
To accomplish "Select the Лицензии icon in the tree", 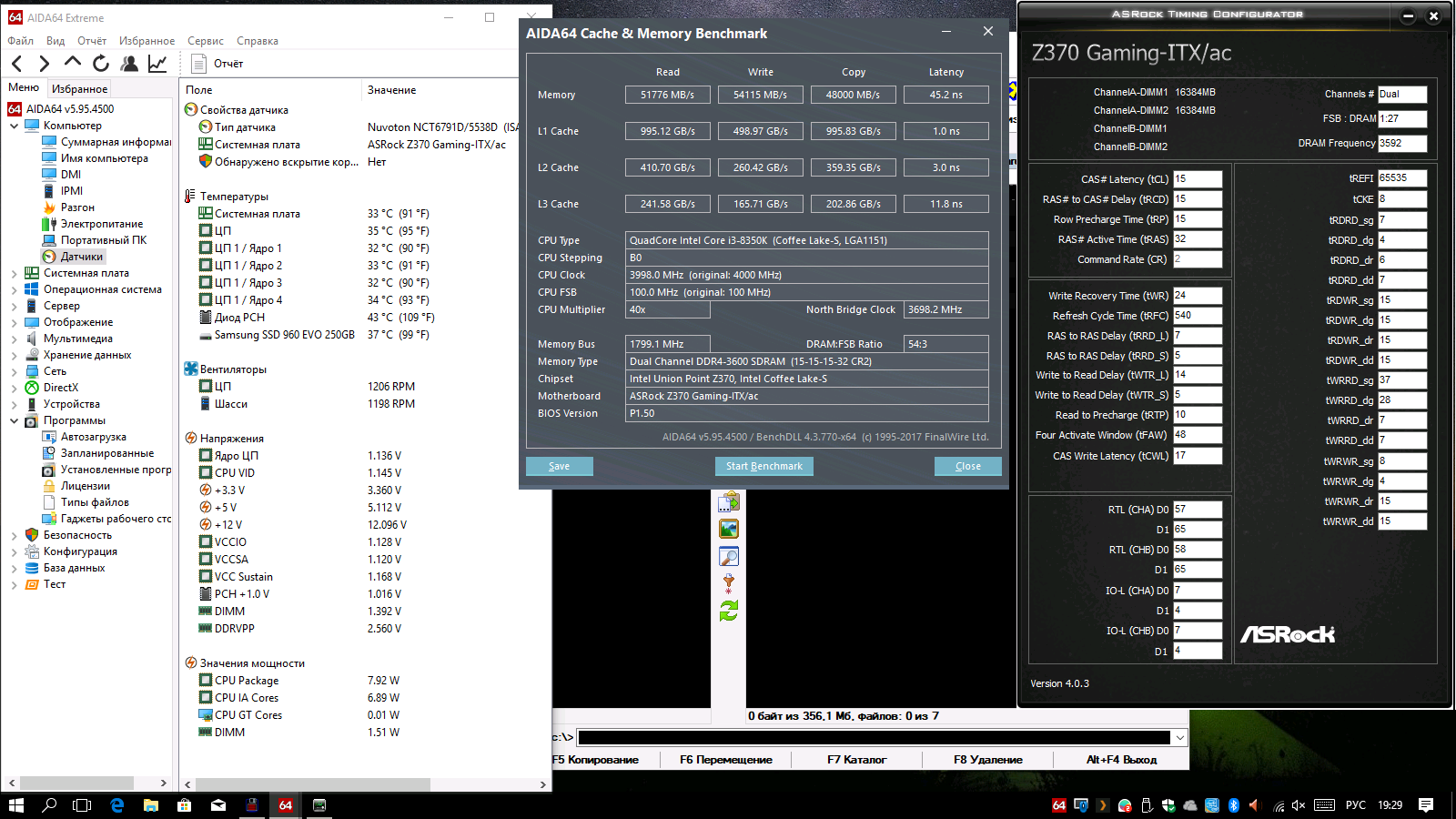I will (x=49, y=486).
